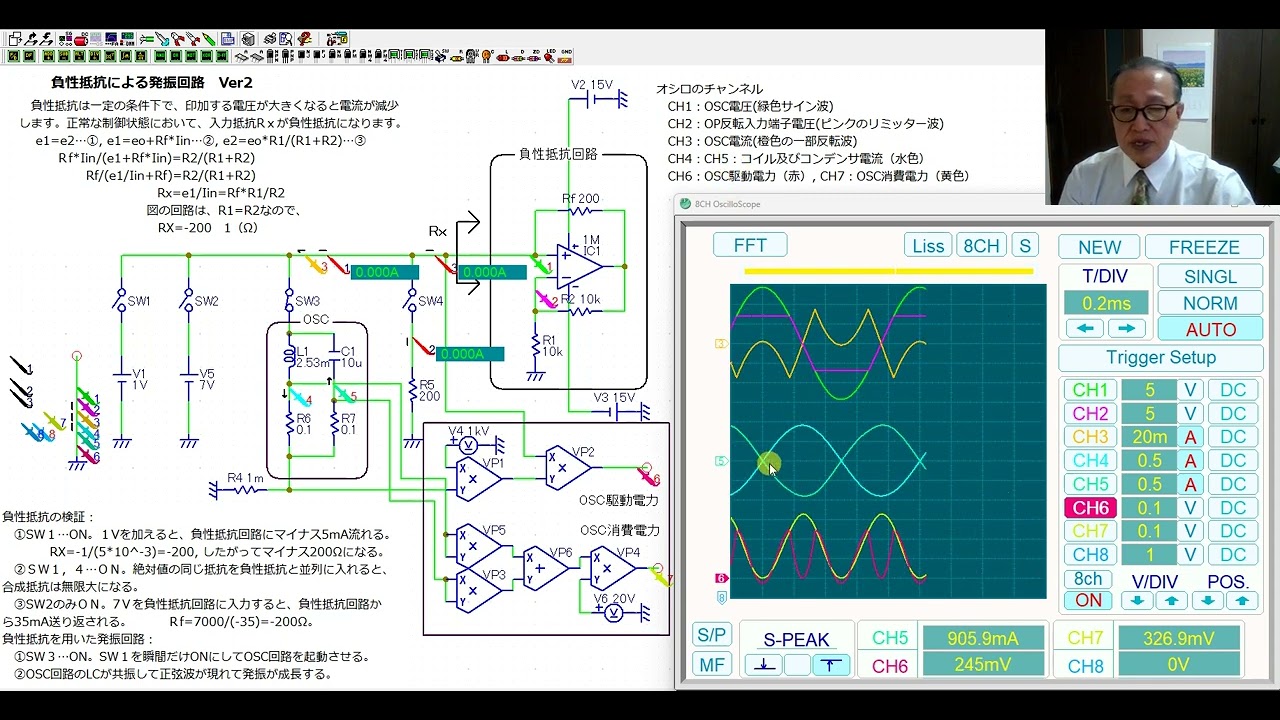Image resolution: width=1280 pixels, height=720 pixels.
Task: Click the CH7 326.9mV readout
Action: coord(1178,638)
